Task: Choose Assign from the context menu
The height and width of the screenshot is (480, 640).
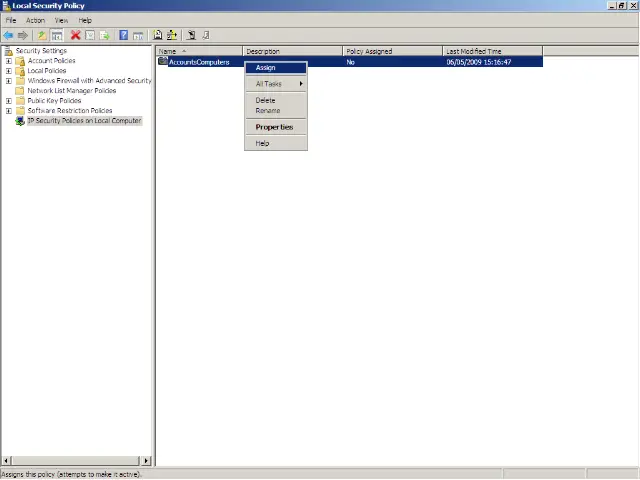Action: [276, 68]
